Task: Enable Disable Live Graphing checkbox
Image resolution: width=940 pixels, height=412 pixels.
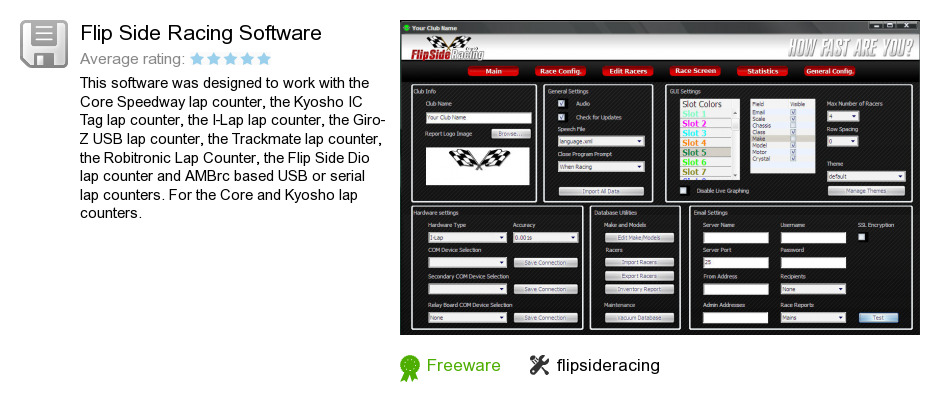Action: point(683,191)
